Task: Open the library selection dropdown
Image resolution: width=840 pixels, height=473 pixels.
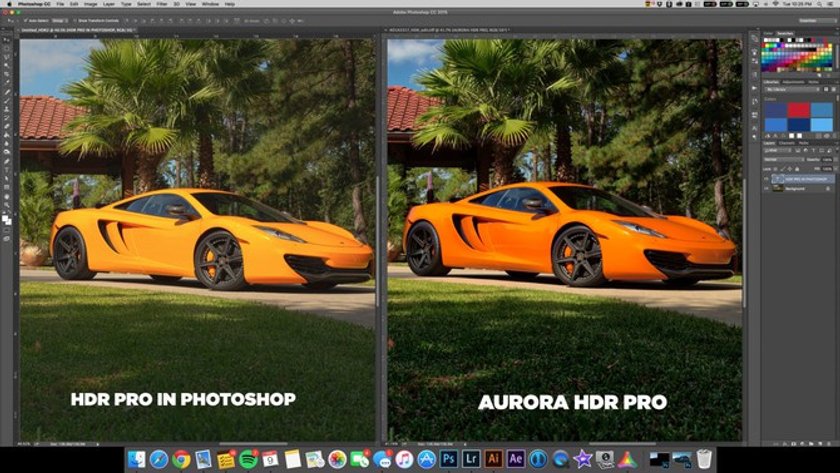Action: 792,89
